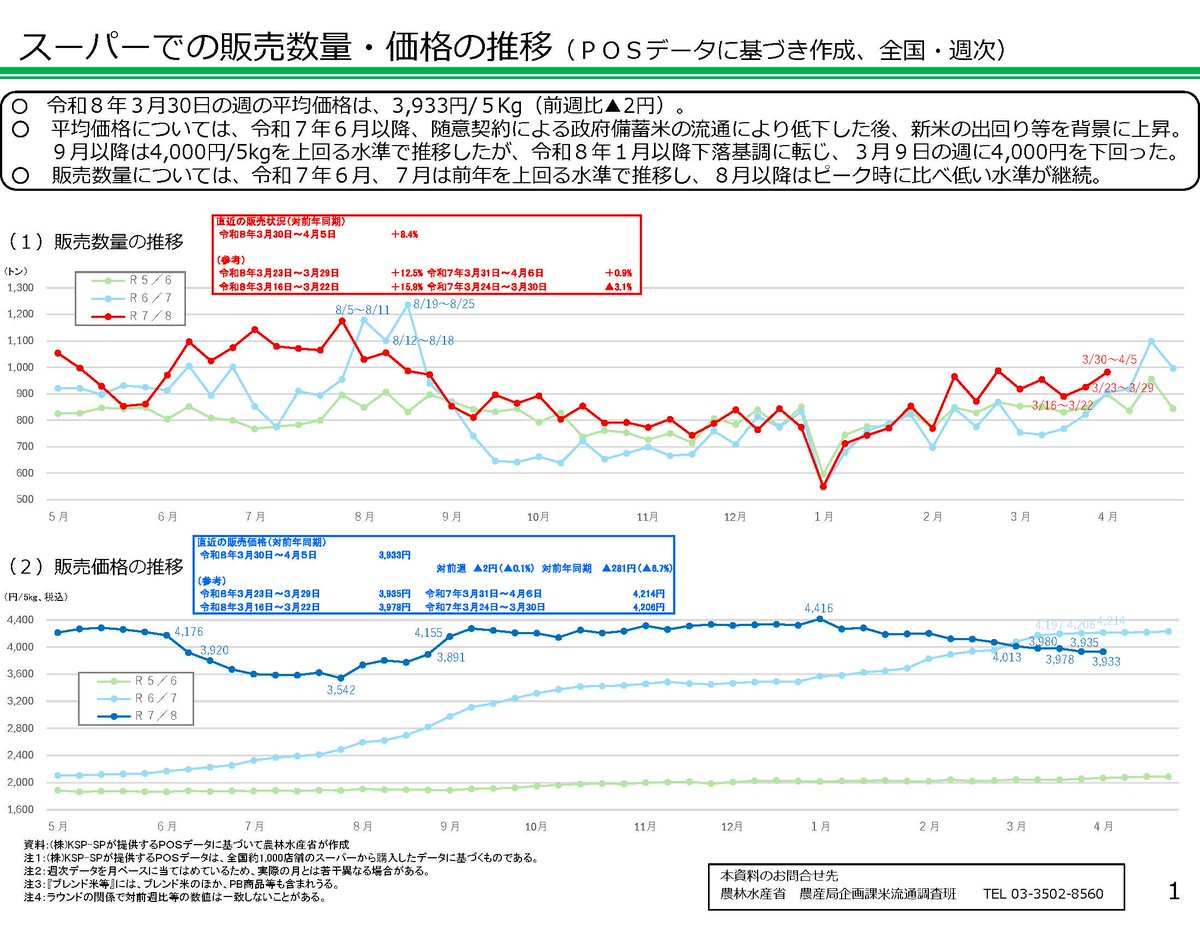This screenshot has height=927, width=1200.
Task: Click the peak price label '4,416'
Action: point(819,607)
